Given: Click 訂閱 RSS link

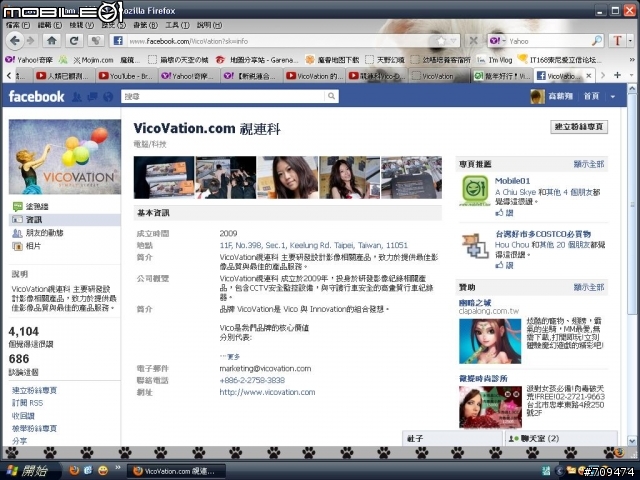Looking at the screenshot, I should pos(27,403).
